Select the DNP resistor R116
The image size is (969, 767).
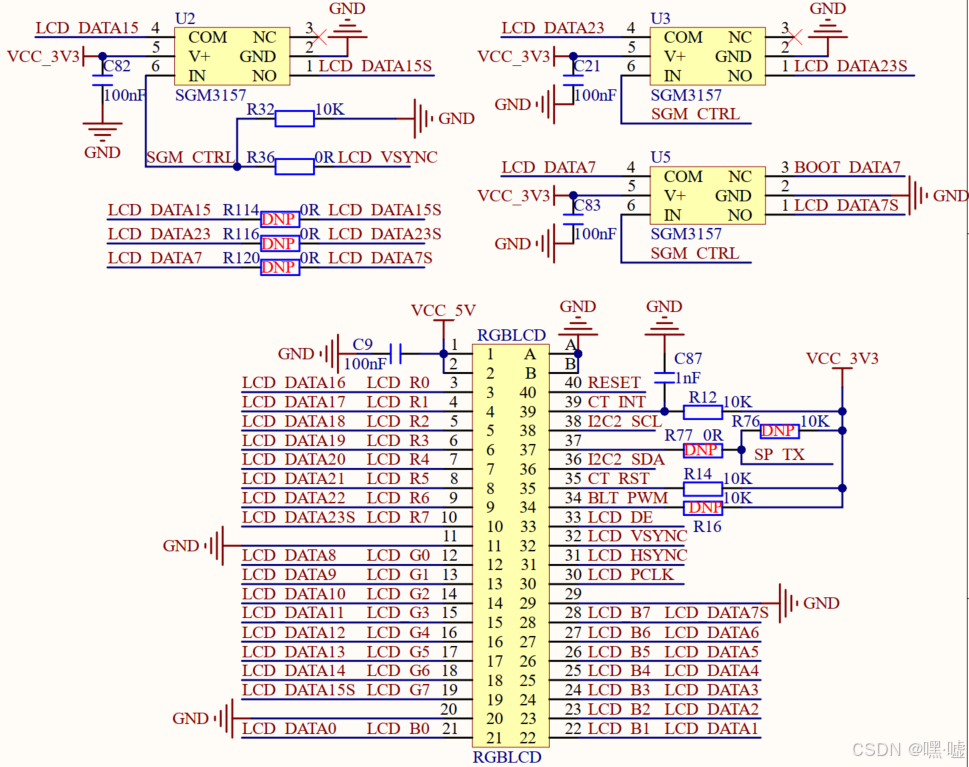[x=280, y=244]
